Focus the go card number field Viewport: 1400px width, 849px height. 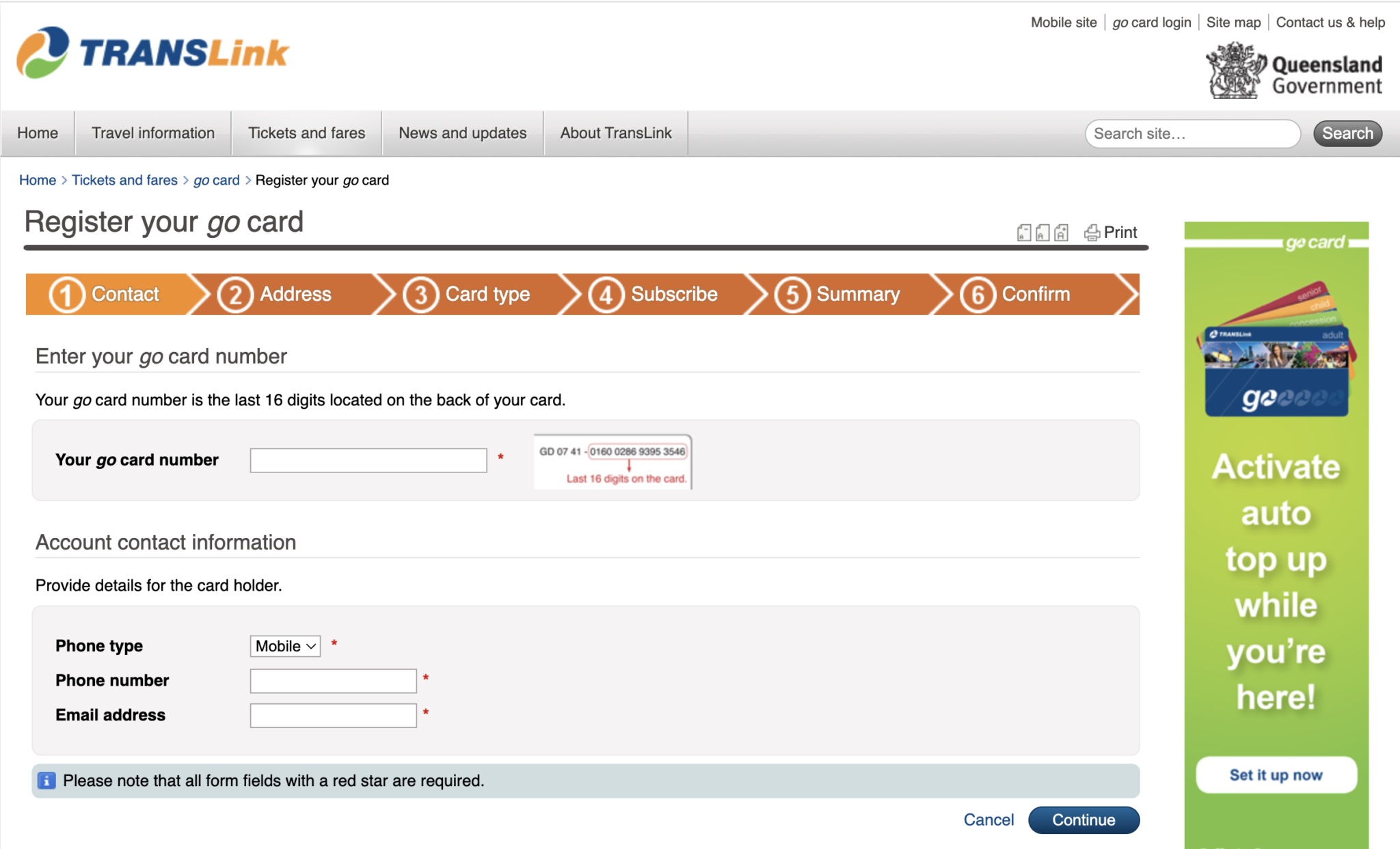pyautogui.click(x=368, y=460)
